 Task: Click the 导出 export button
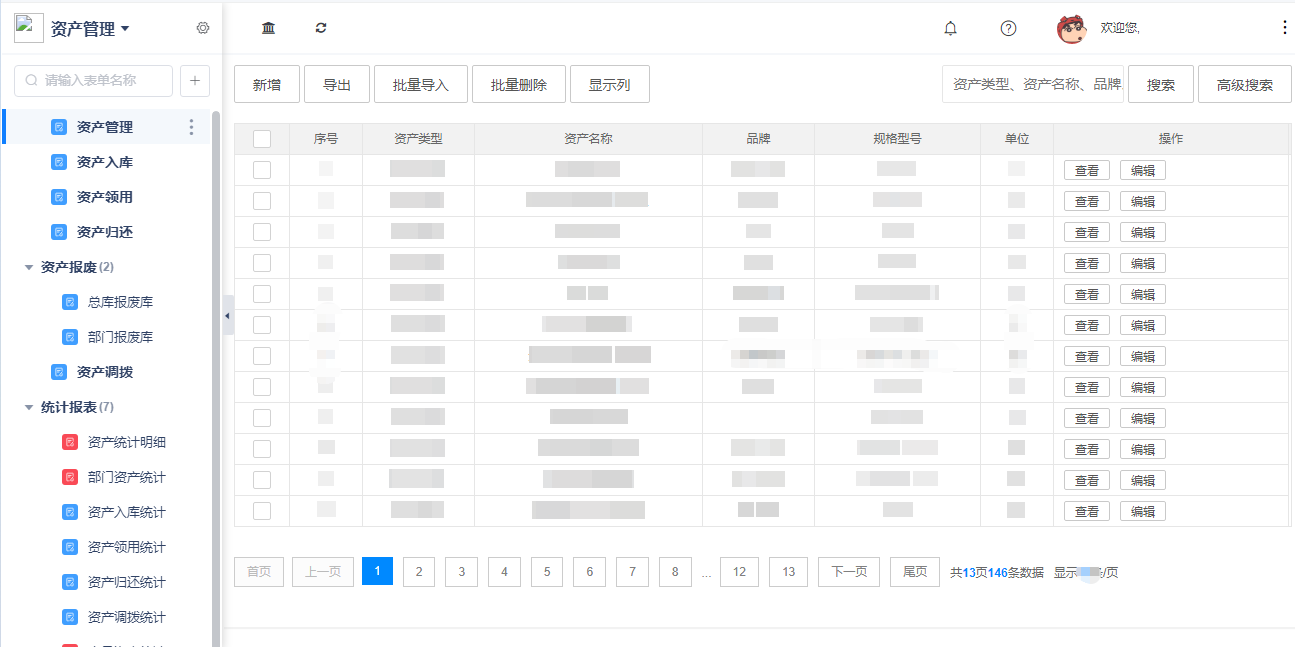click(x=337, y=85)
